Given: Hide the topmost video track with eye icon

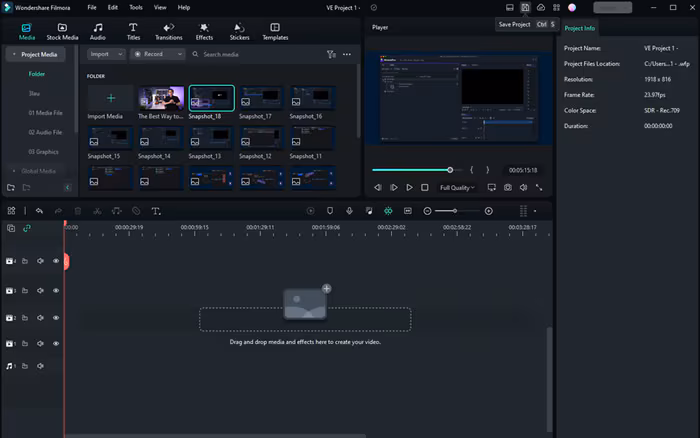Looking at the screenshot, I should pos(56,261).
